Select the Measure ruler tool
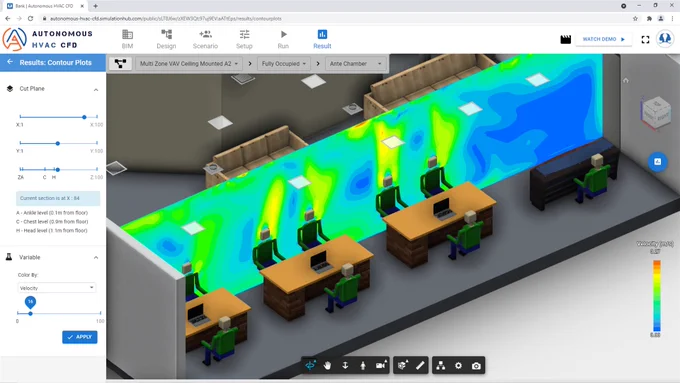Image resolution: width=680 pixels, height=383 pixels. tap(420, 366)
